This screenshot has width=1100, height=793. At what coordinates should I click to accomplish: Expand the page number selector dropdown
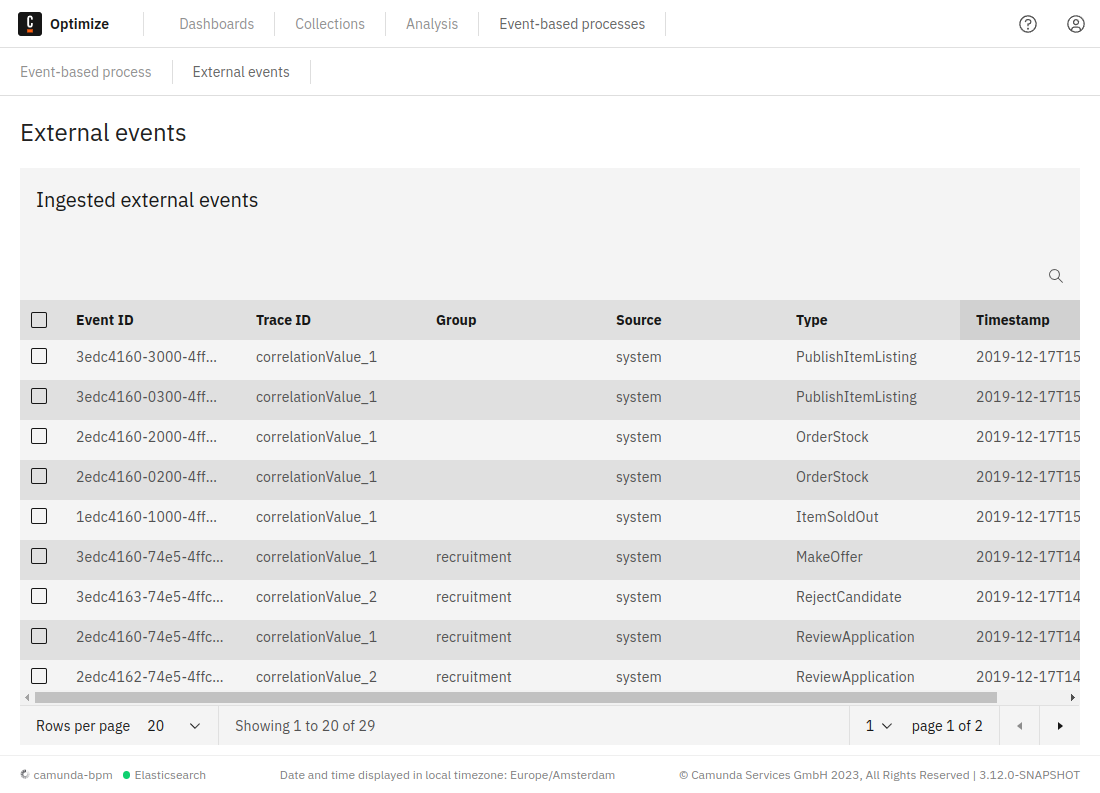coord(878,726)
